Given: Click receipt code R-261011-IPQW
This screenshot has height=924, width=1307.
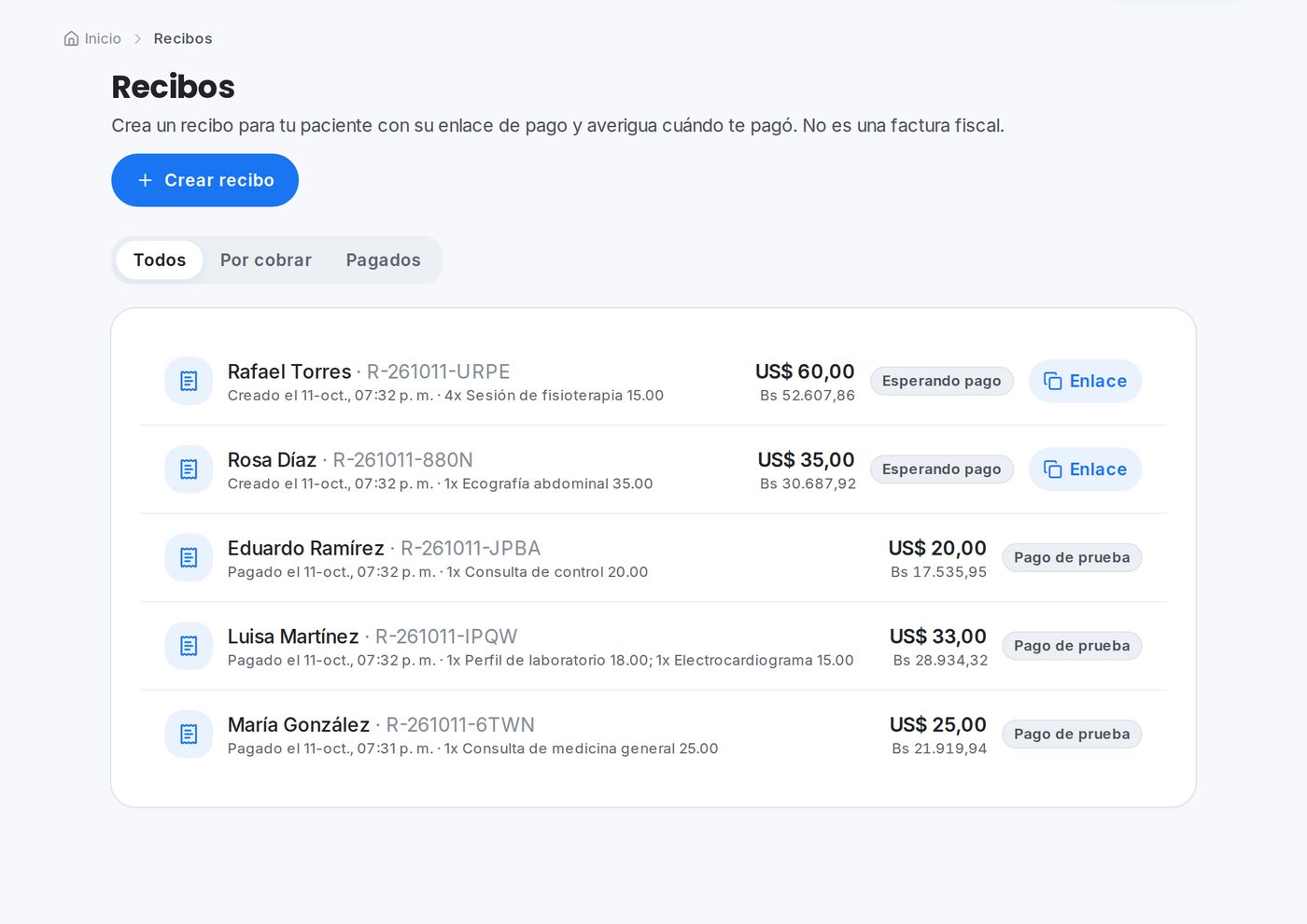Looking at the screenshot, I should [x=446, y=637].
